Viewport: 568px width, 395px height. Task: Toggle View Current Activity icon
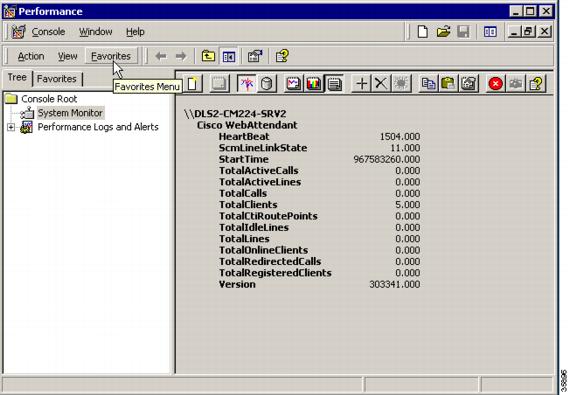tap(247, 84)
